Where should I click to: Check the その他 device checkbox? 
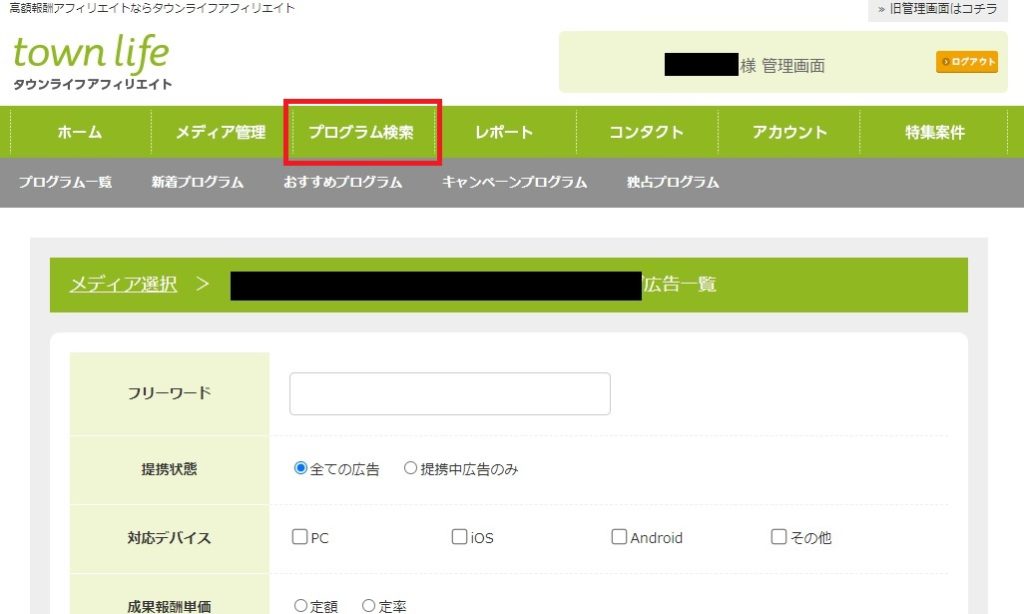778,537
